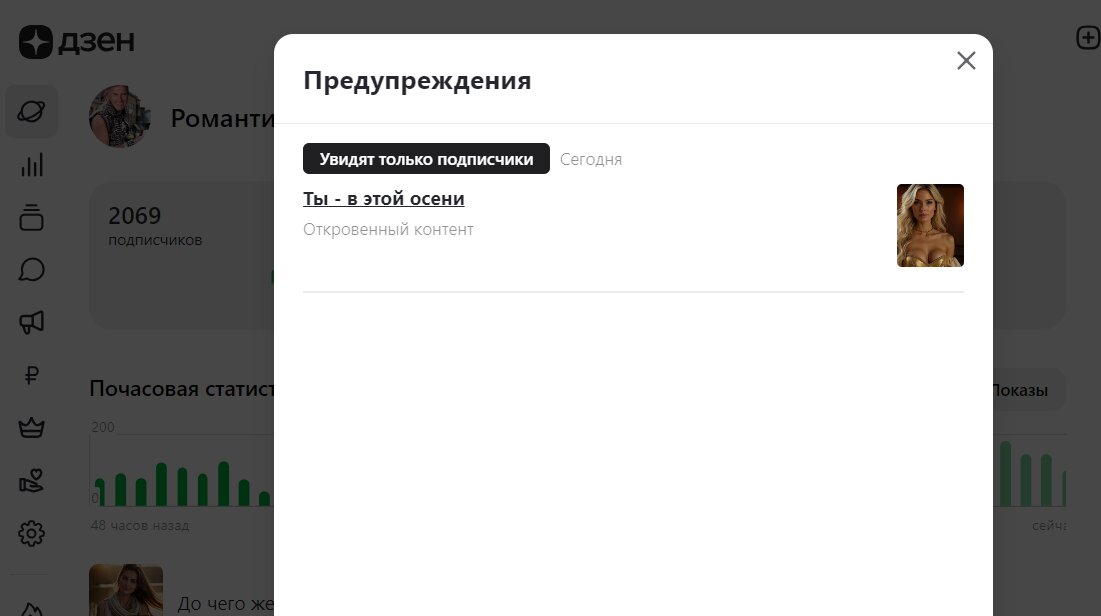Screen dimensions: 1101x616
Task: Click the Показы button behind dialog
Action: [x=1027, y=390]
